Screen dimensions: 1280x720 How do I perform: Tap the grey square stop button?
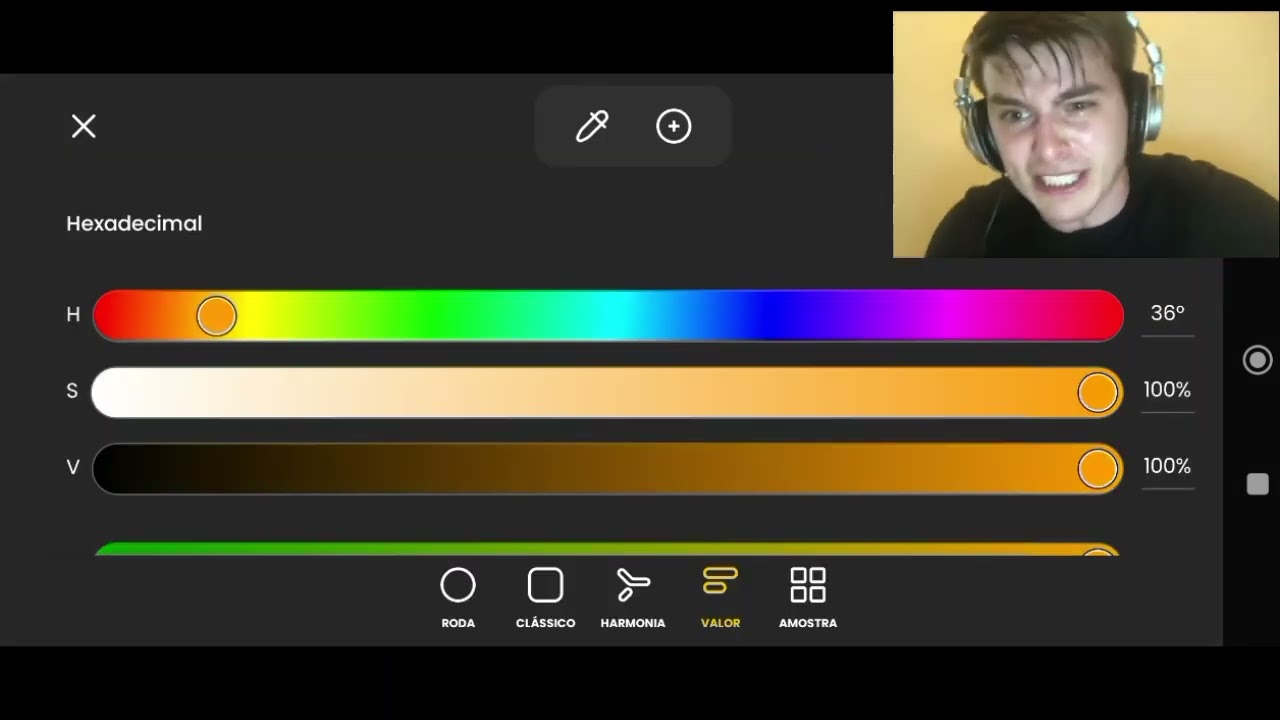1257,484
